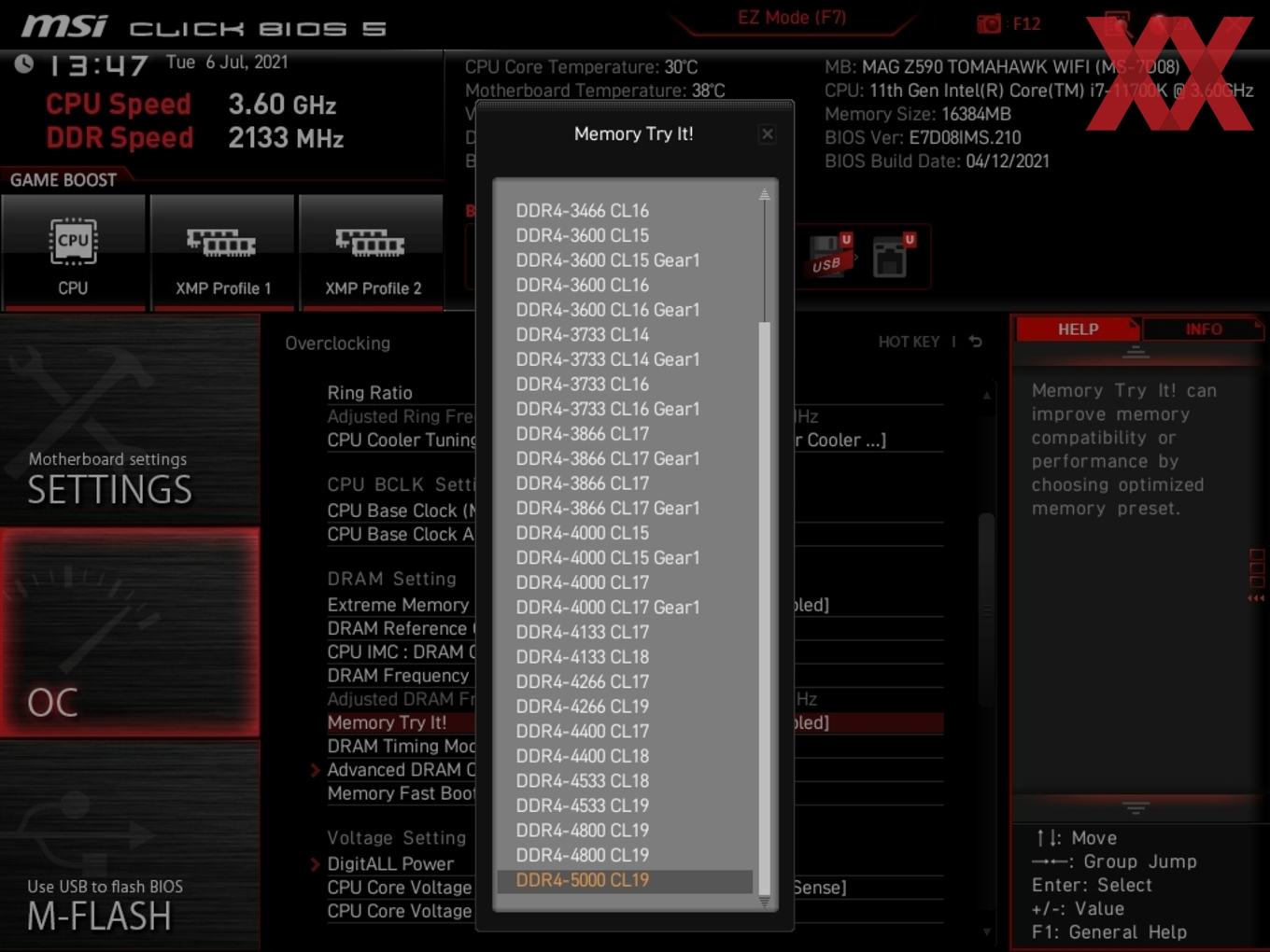Select DDR4-4133 CL18 preset
Viewport: 1270px width, 952px height.
point(582,656)
